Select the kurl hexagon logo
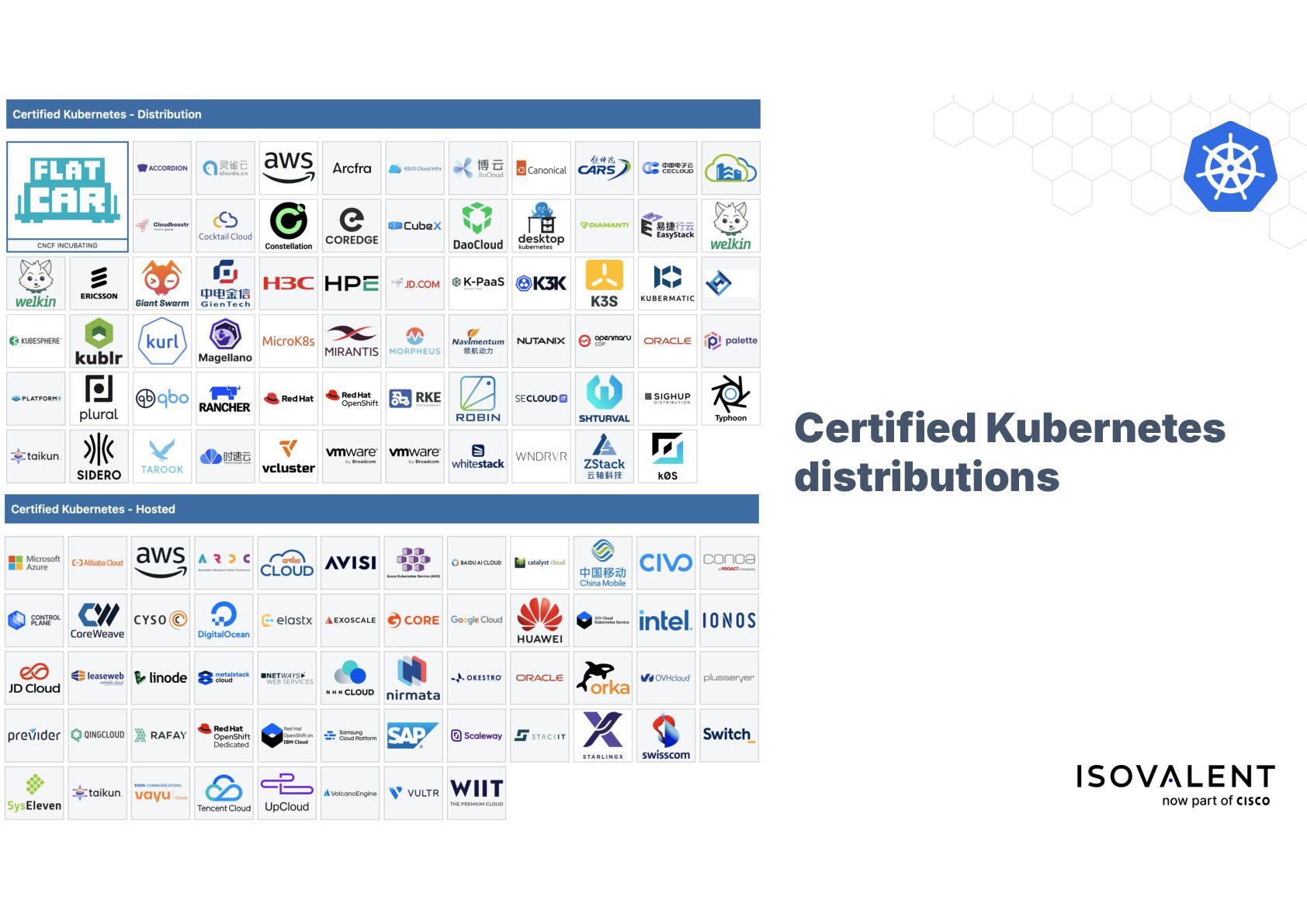This screenshot has width=1307, height=924. click(162, 341)
